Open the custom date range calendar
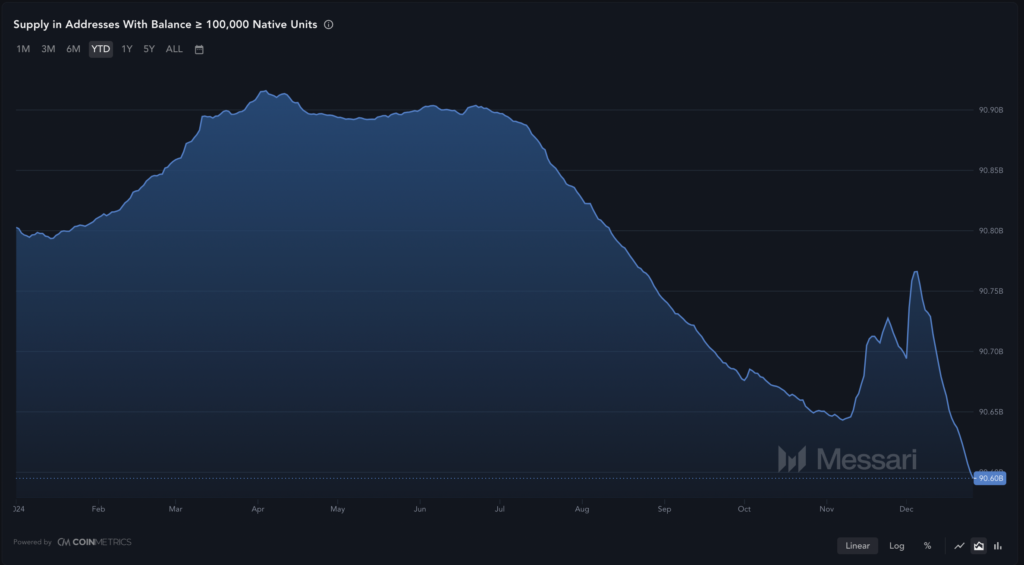Screen dimensions: 1024x565 pos(199,49)
